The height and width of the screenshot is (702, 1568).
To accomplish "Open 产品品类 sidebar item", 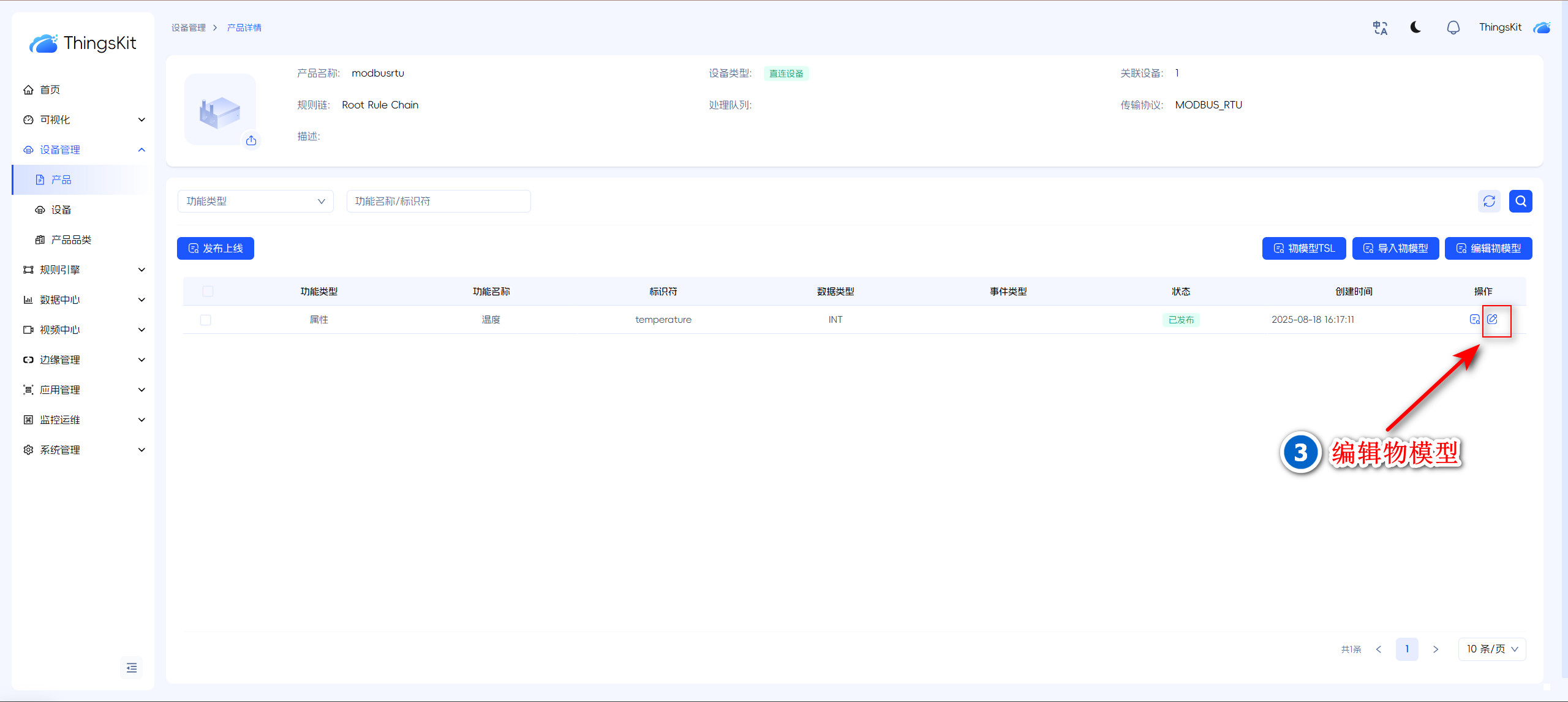I will (x=71, y=240).
